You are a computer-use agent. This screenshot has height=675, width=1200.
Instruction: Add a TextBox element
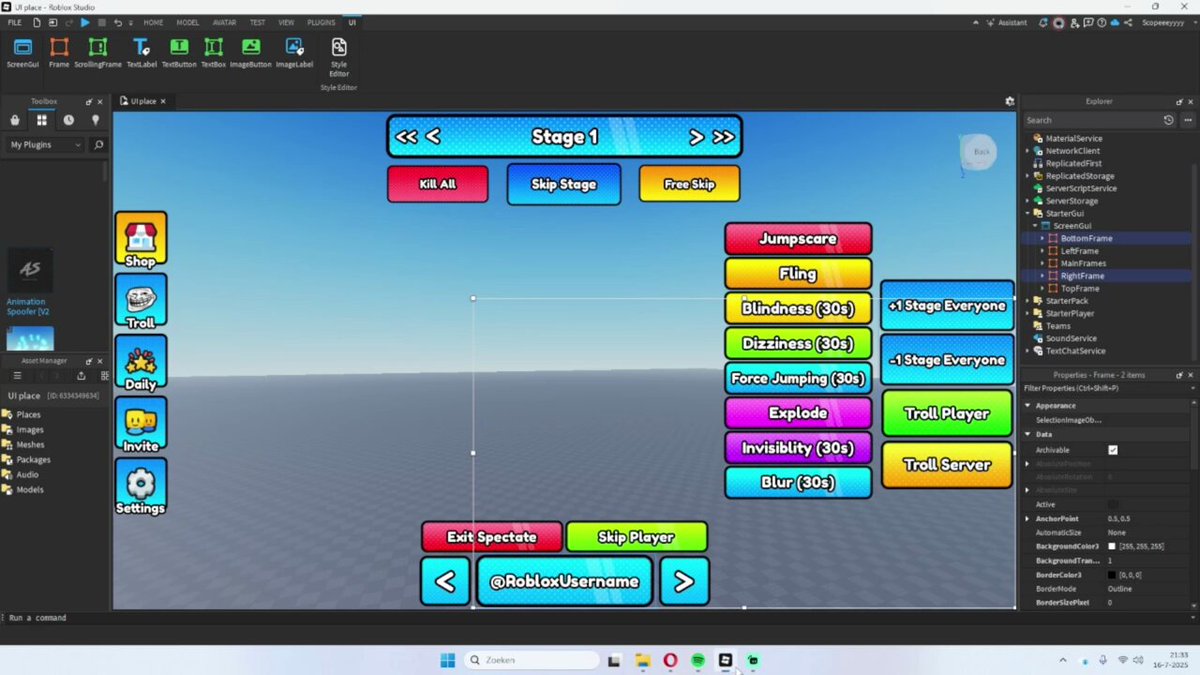tap(213, 53)
